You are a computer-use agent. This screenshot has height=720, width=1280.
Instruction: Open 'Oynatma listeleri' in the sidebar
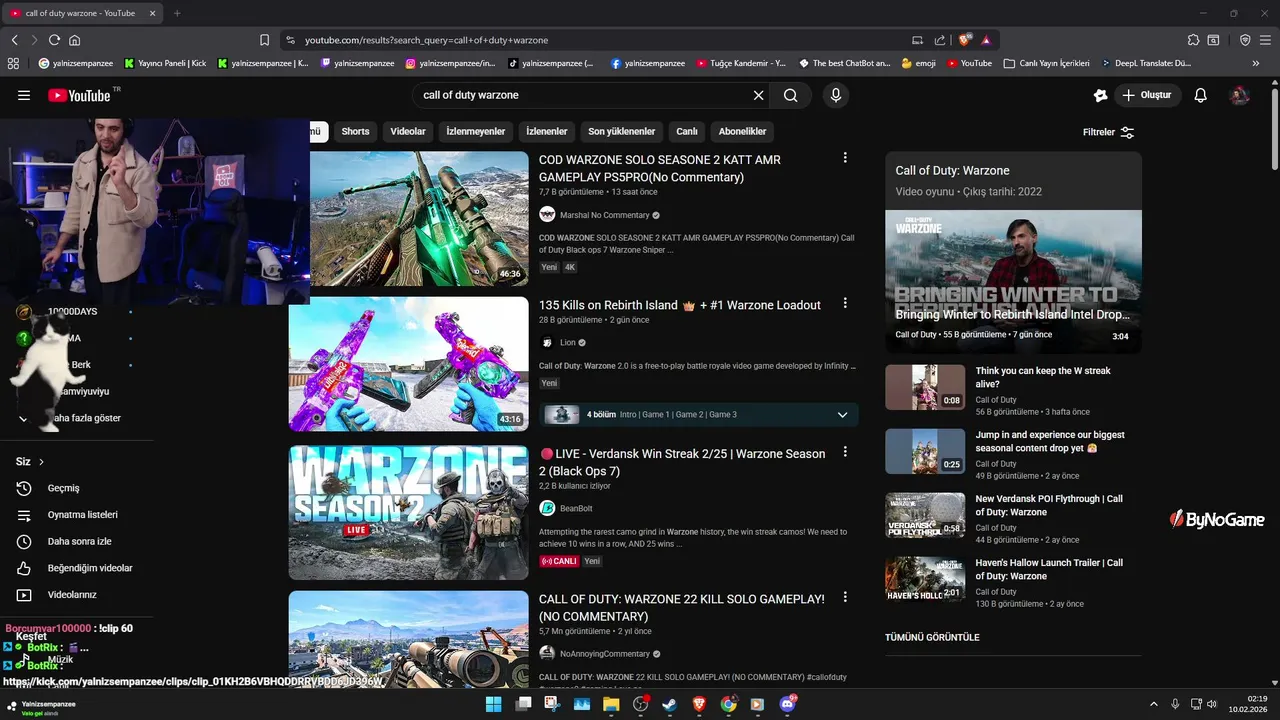tap(83, 515)
